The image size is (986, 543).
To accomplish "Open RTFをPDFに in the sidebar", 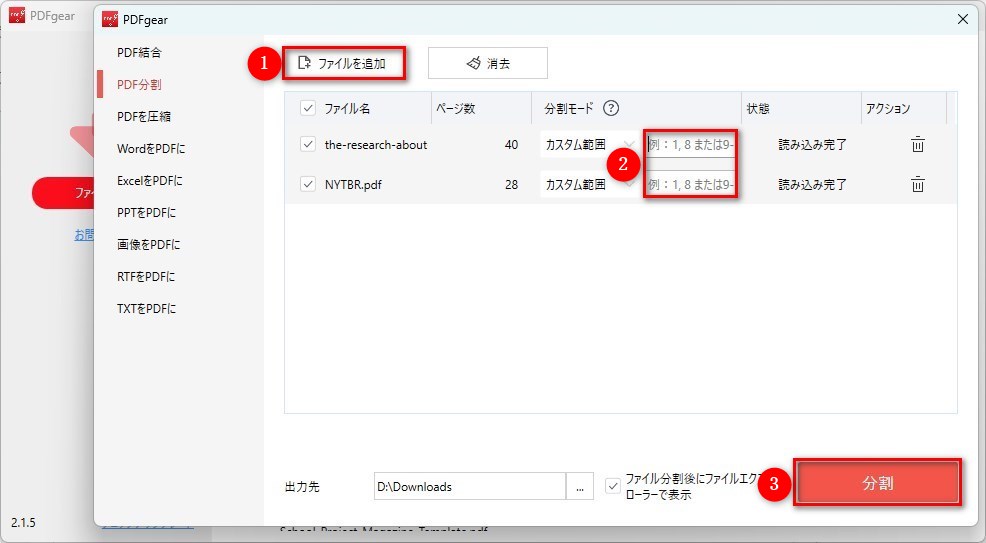I will click(146, 277).
